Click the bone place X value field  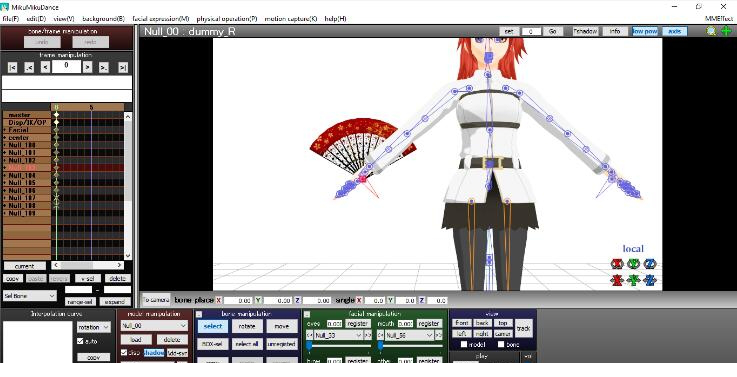click(237, 300)
